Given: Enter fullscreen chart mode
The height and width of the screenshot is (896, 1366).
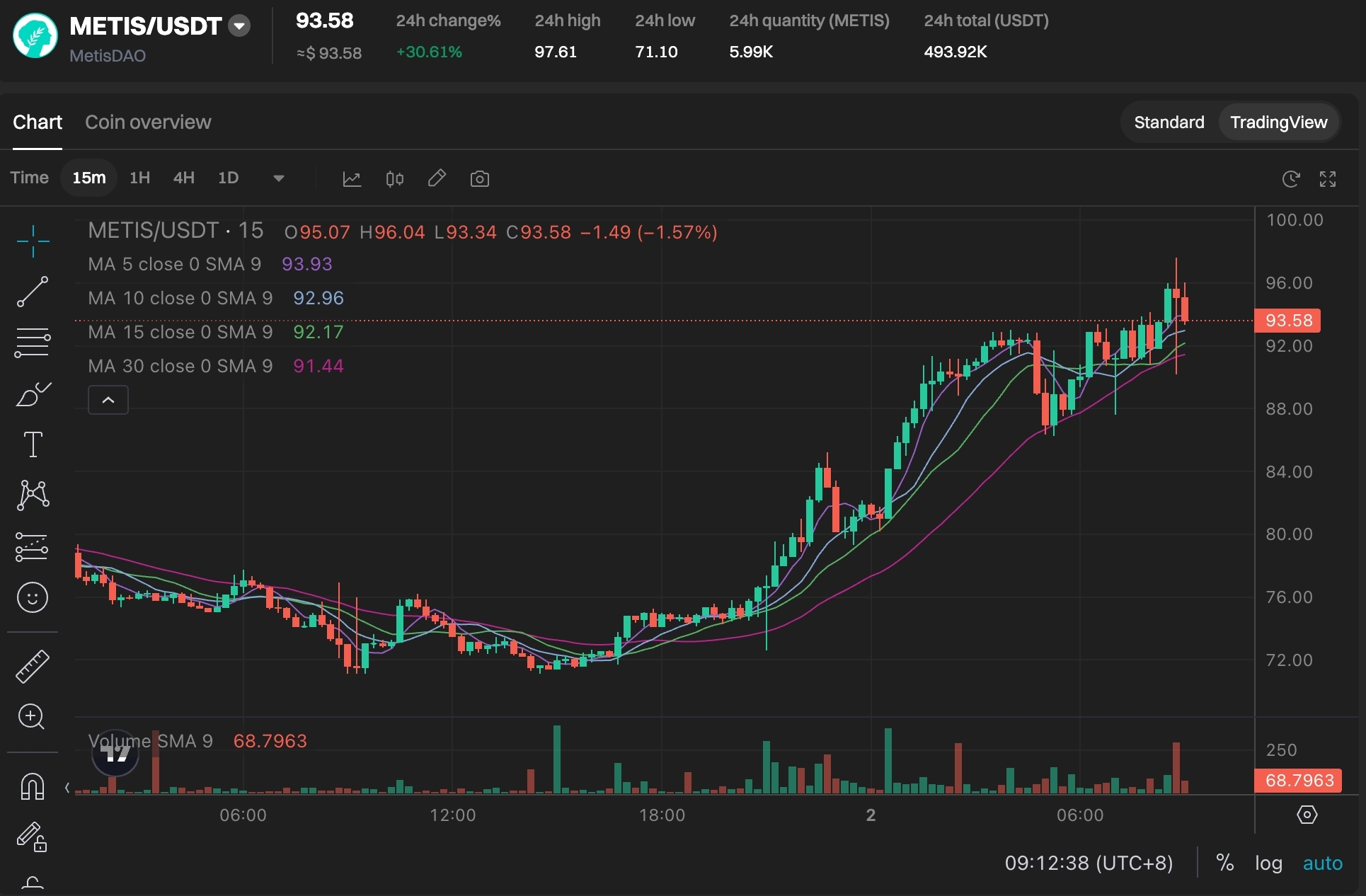Looking at the screenshot, I should 1328,179.
